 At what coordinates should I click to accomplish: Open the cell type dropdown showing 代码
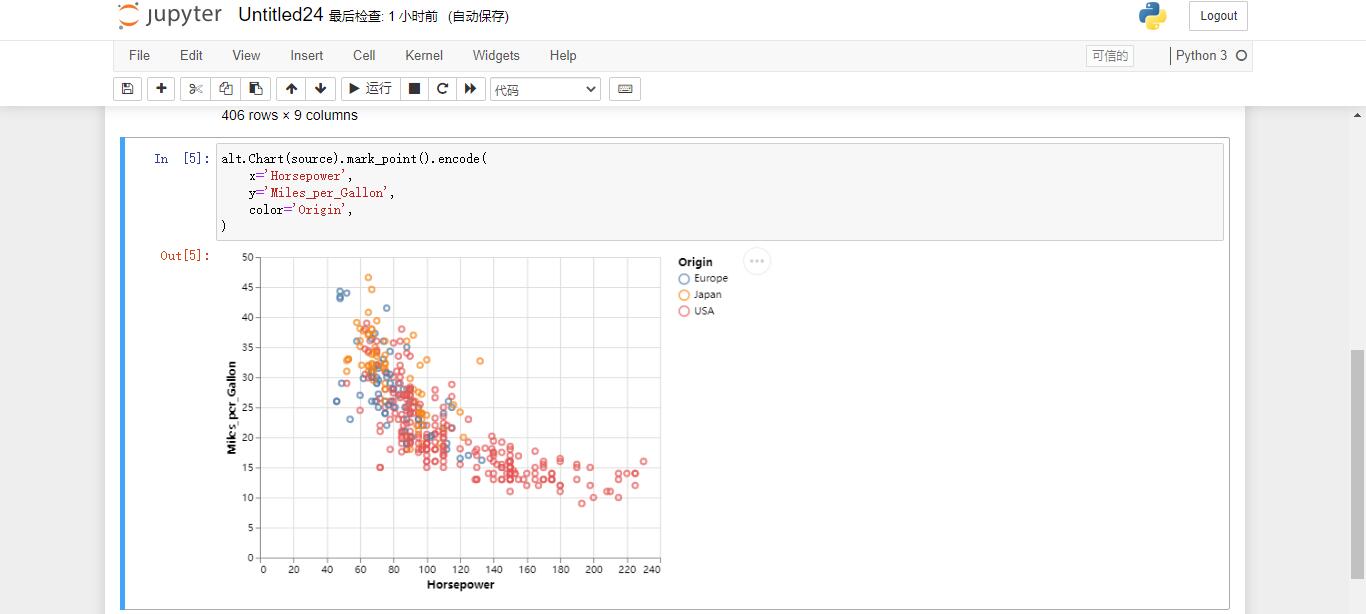(544, 89)
